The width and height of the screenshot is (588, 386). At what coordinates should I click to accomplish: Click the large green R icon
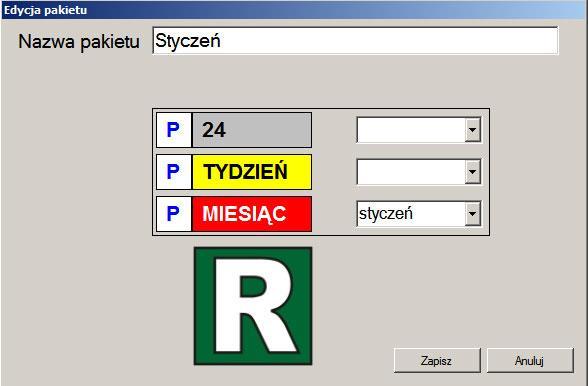[x=253, y=306]
